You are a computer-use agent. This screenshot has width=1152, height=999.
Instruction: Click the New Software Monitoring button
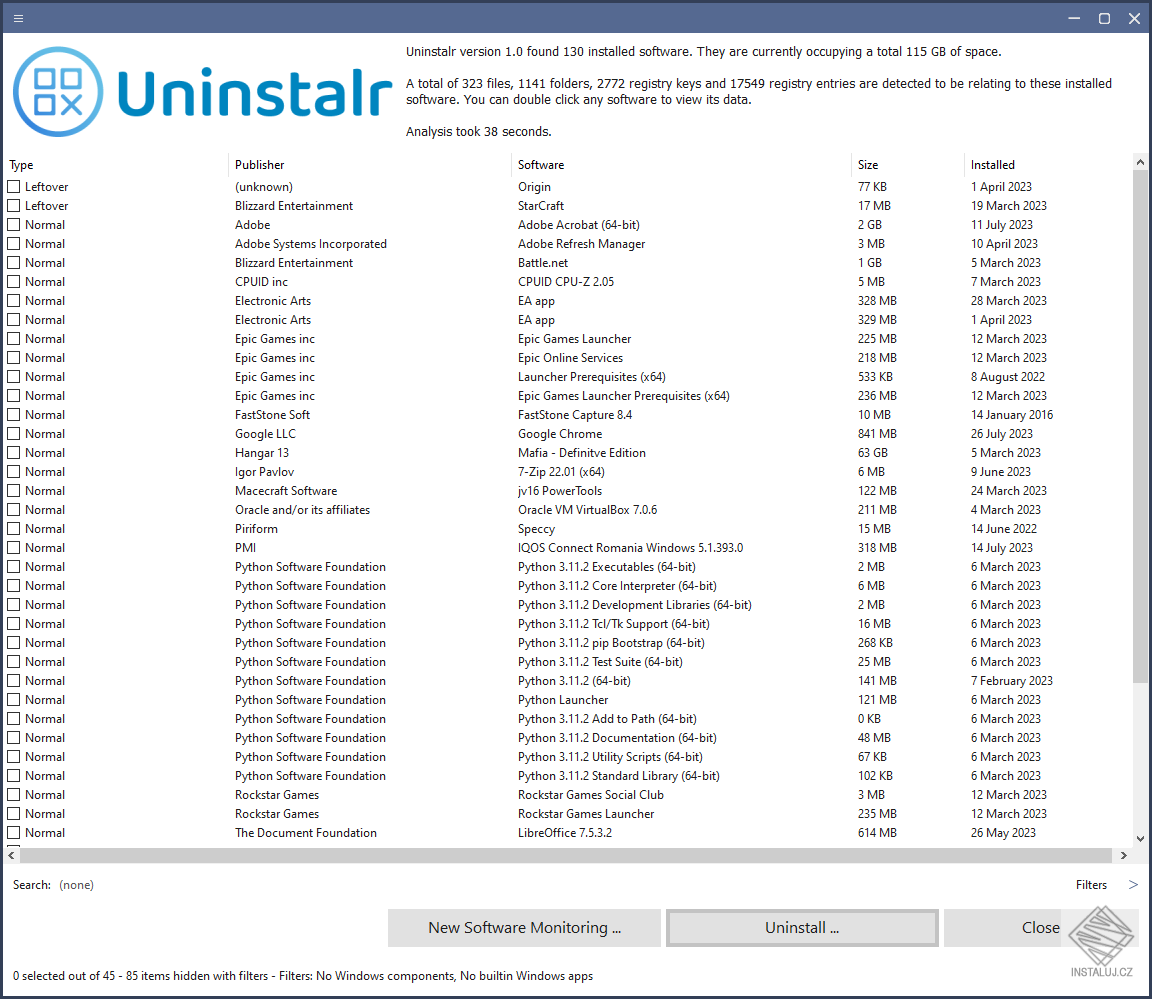[525, 928]
